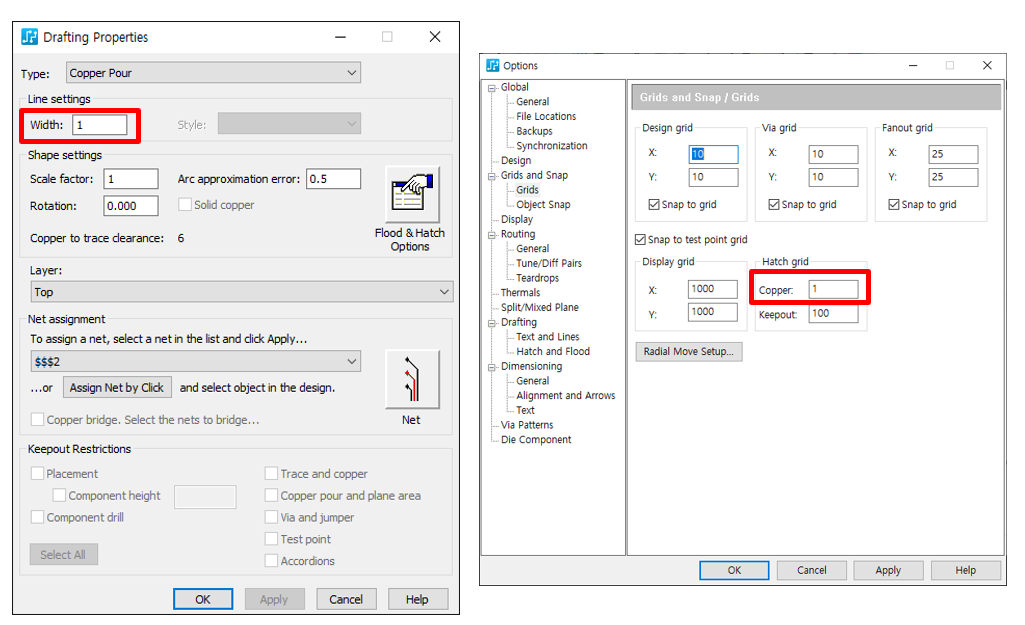The height and width of the screenshot is (625, 1025).
Task: Check Test point restriction checkbox
Action: click(x=271, y=539)
